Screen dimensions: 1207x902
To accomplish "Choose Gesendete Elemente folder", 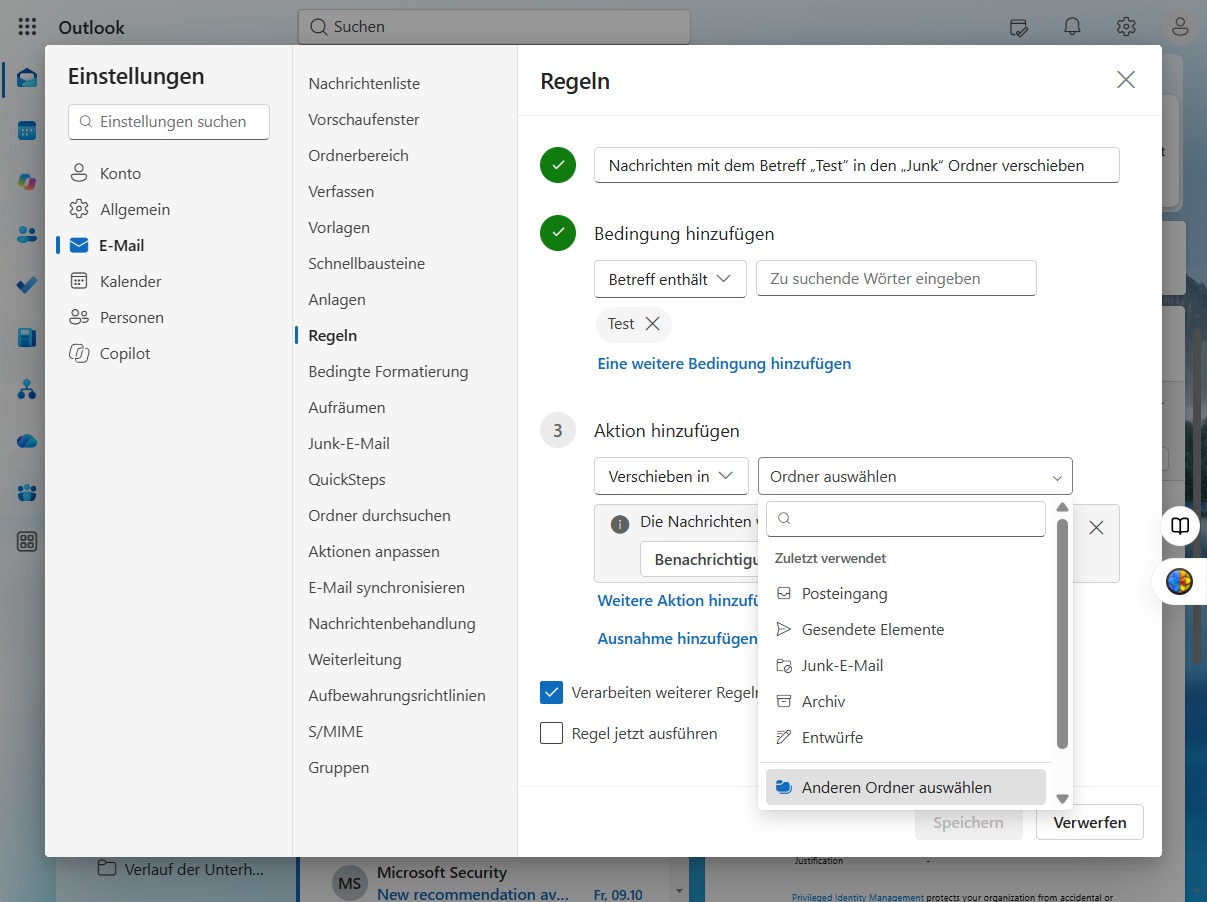I will (x=905, y=629).
